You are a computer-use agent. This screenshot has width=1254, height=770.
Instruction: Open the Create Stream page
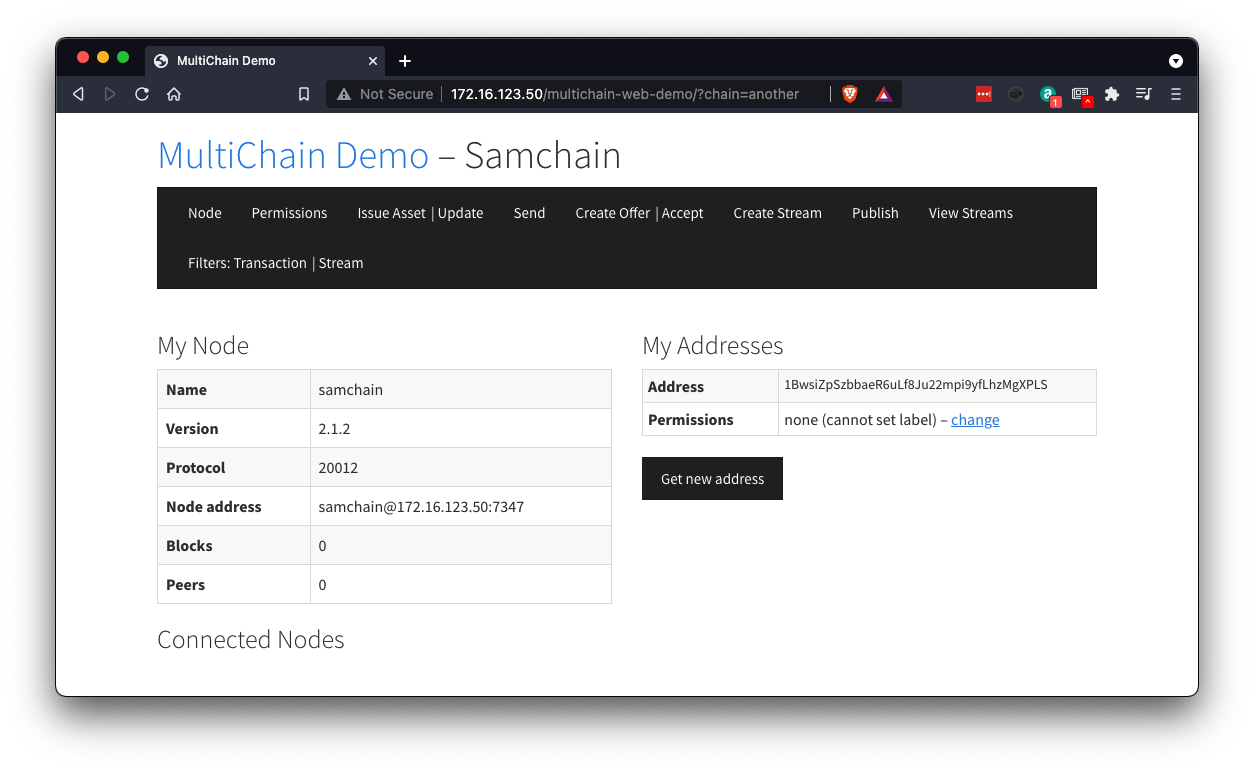778,213
